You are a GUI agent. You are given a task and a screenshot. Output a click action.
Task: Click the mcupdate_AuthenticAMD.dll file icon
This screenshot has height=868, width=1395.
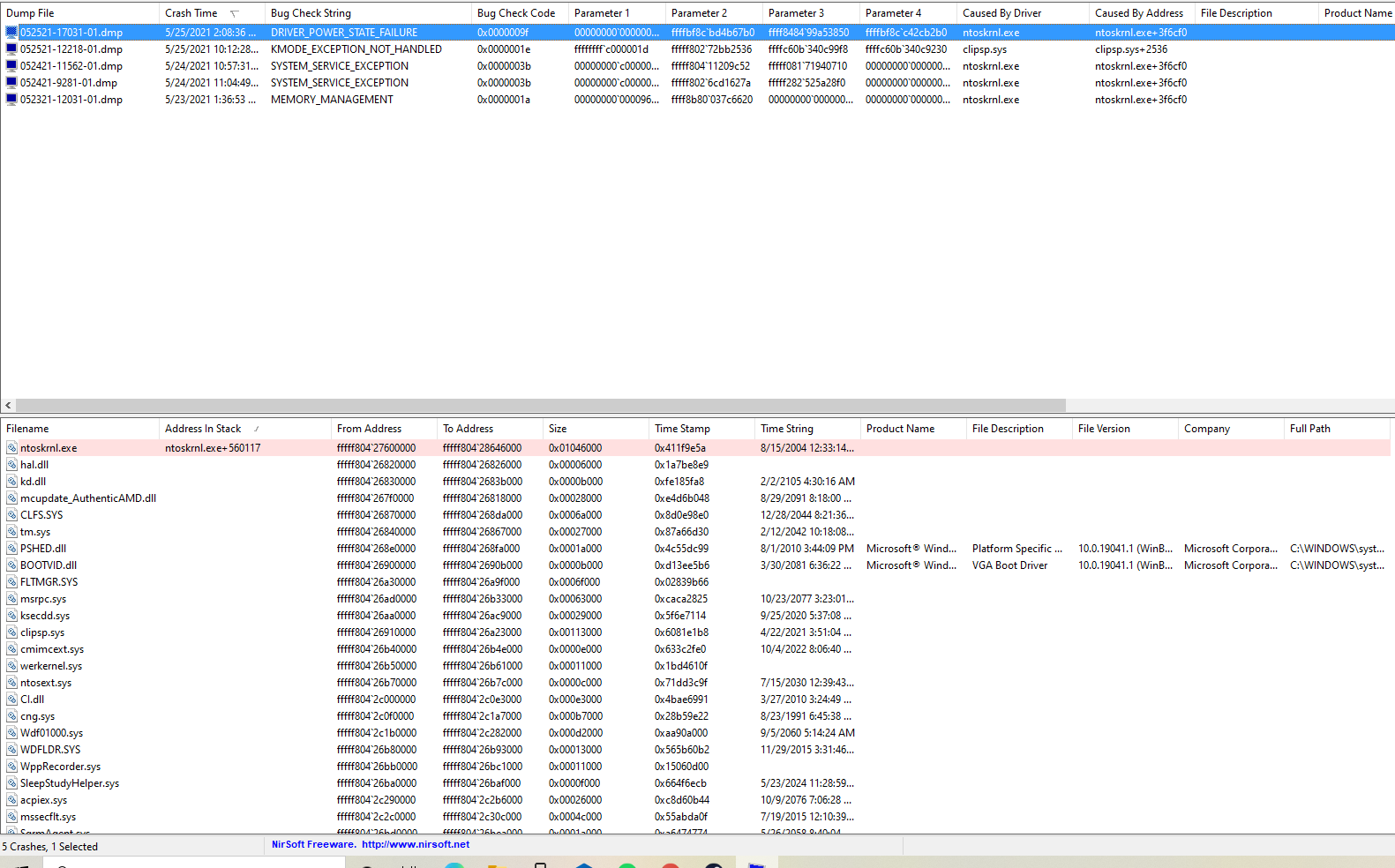click(x=12, y=498)
